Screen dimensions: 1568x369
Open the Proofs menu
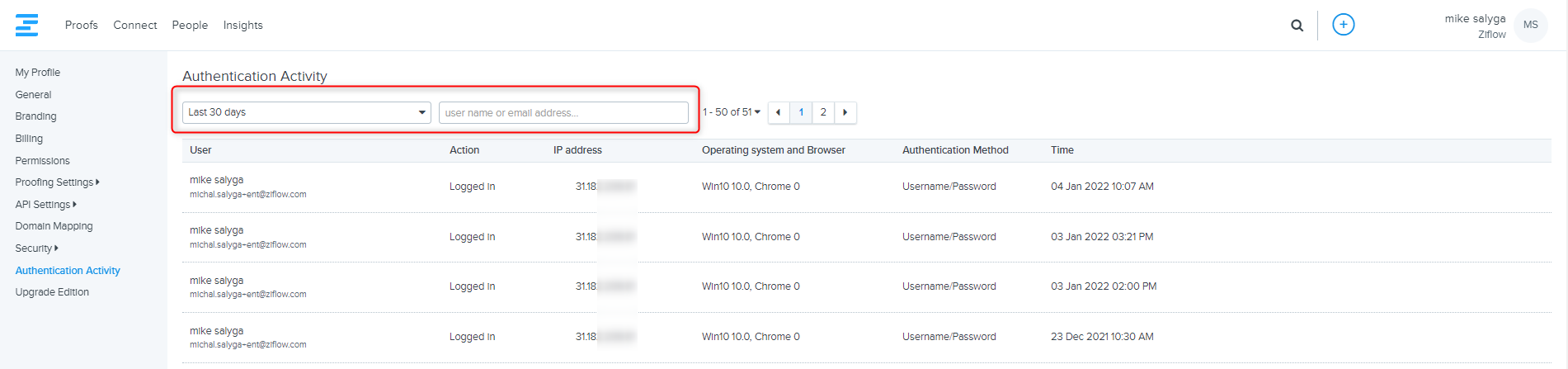pos(81,26)
